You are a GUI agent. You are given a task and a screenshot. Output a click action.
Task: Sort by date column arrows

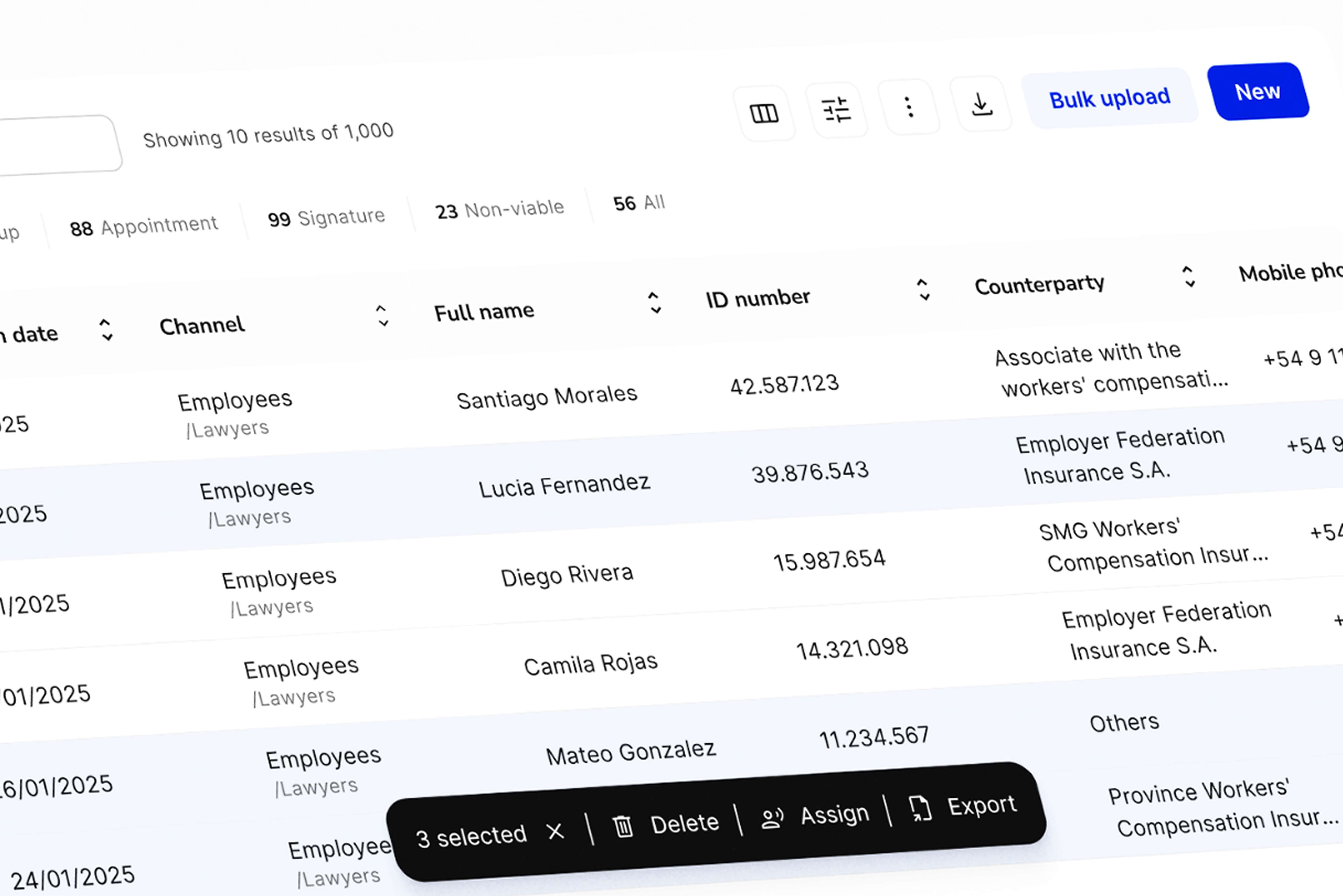106,330
